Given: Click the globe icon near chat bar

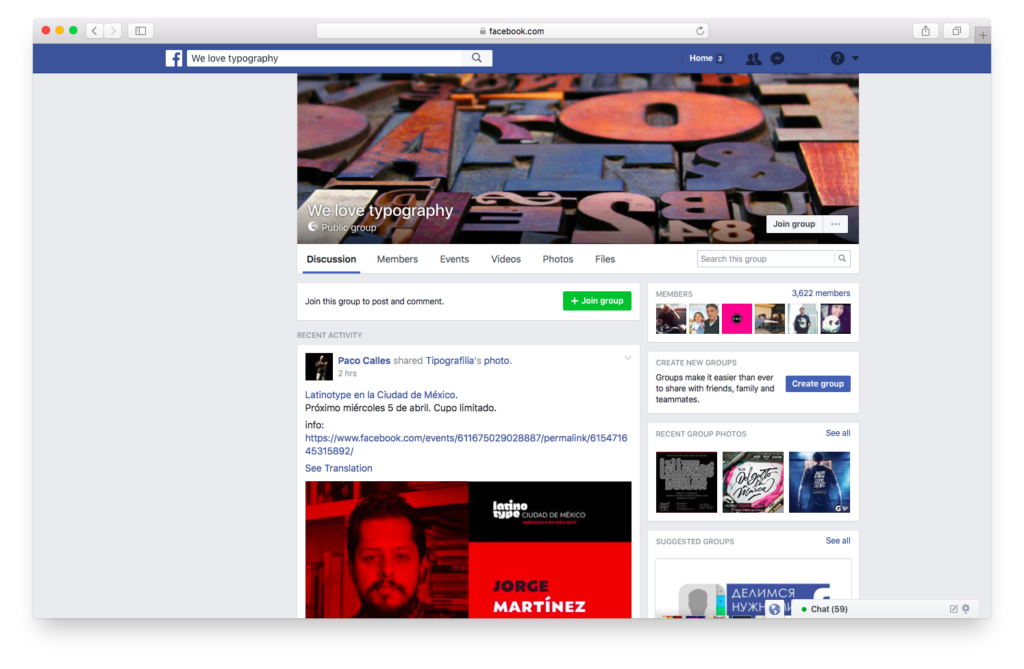Looking at the screenshot, I should [x=775, y=610].
